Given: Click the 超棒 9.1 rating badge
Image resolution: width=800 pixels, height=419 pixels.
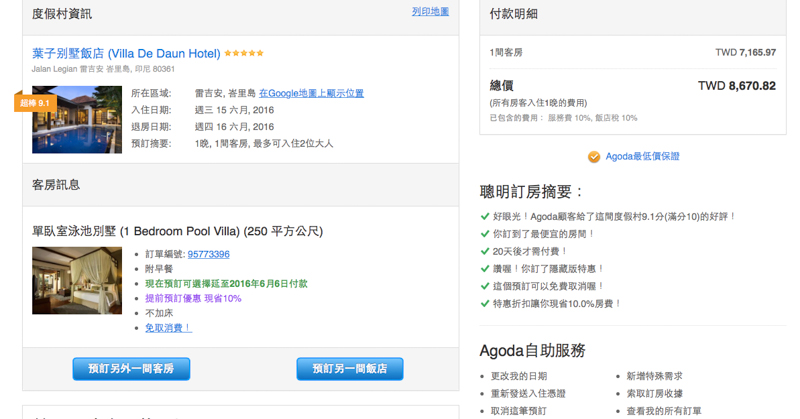Looking at the screenshot, I should tap(35, 103).
